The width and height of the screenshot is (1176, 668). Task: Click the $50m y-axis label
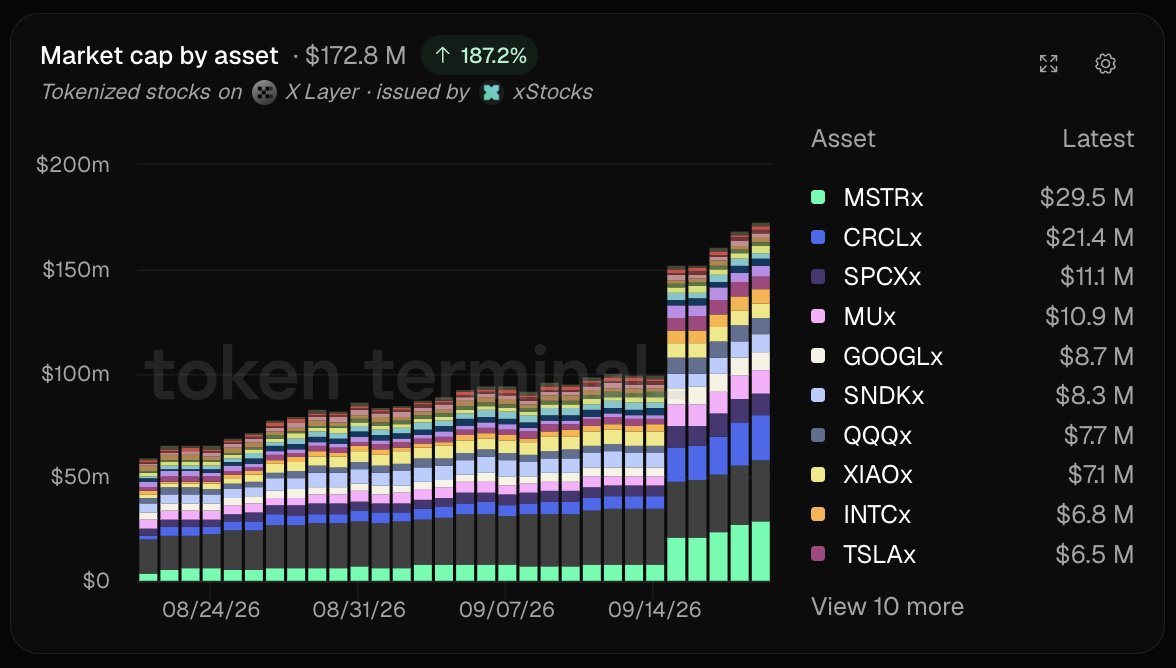(x=80, y=477)
